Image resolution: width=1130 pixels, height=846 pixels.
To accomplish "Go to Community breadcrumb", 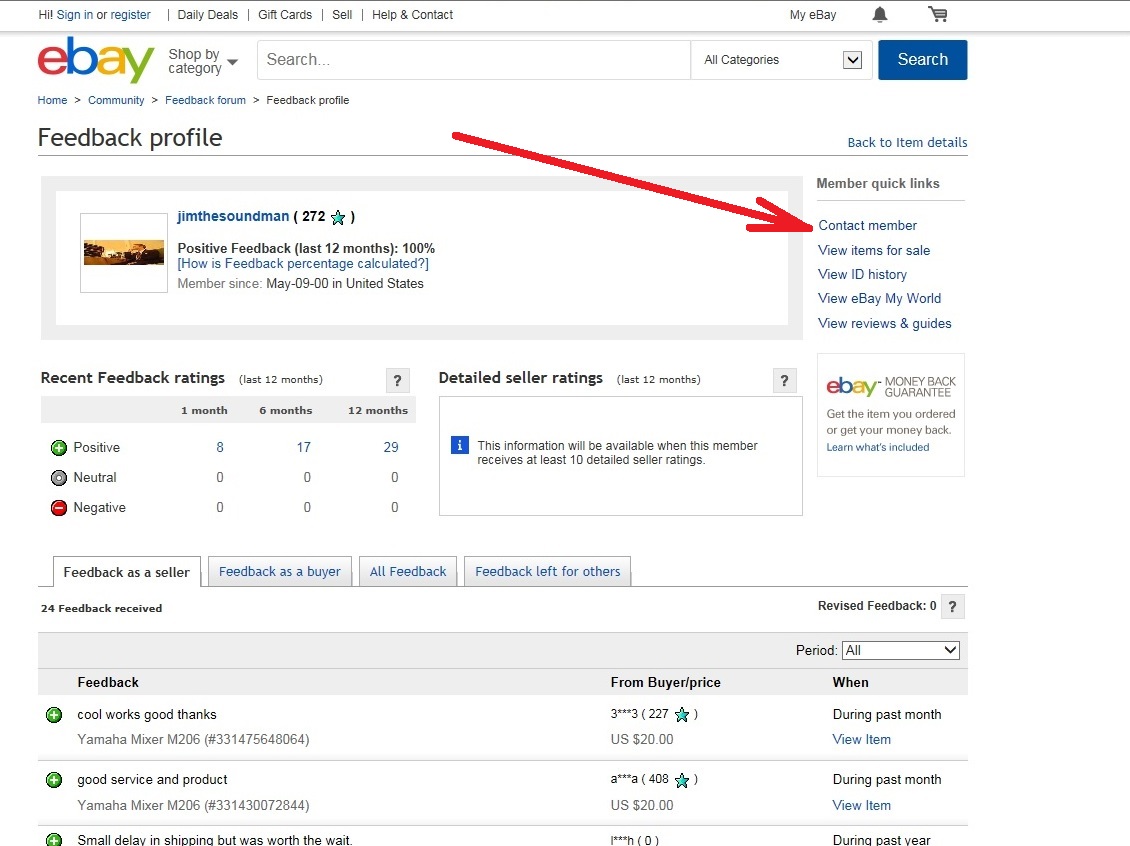I will (116, 100).
